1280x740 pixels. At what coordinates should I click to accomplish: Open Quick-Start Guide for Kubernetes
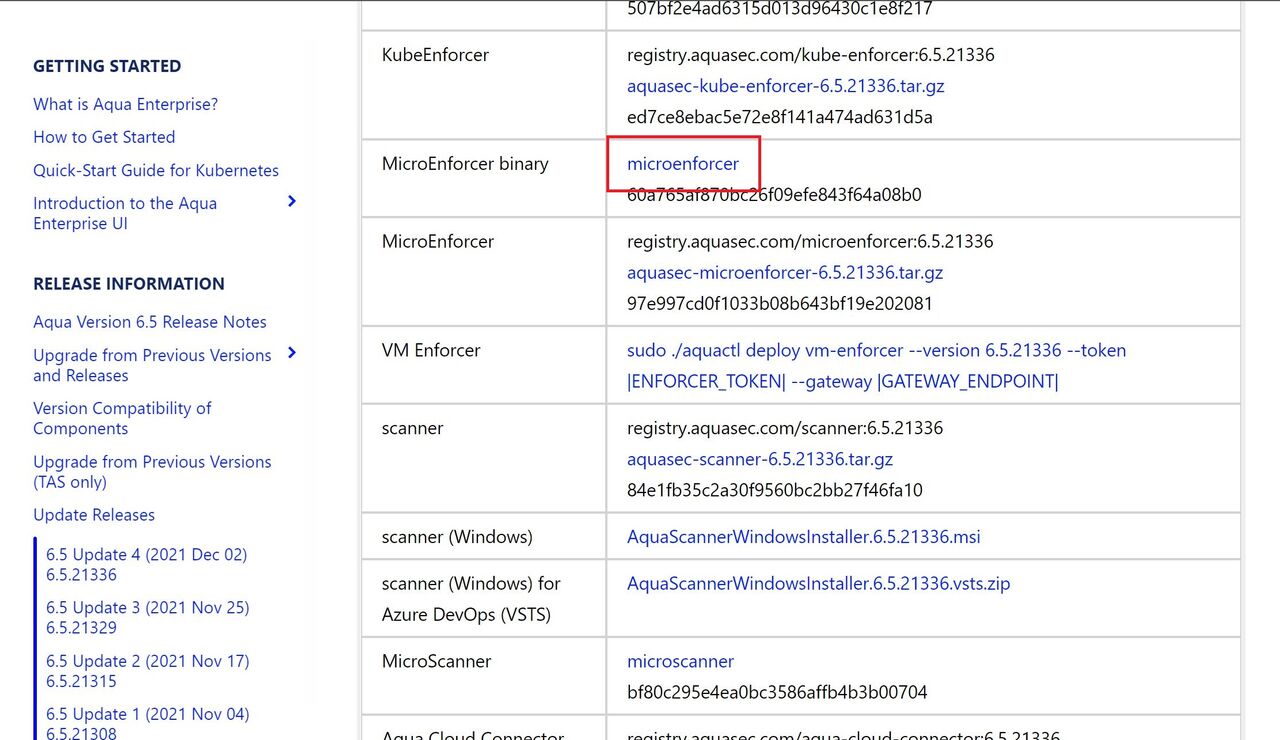click(x=156, y=170)
